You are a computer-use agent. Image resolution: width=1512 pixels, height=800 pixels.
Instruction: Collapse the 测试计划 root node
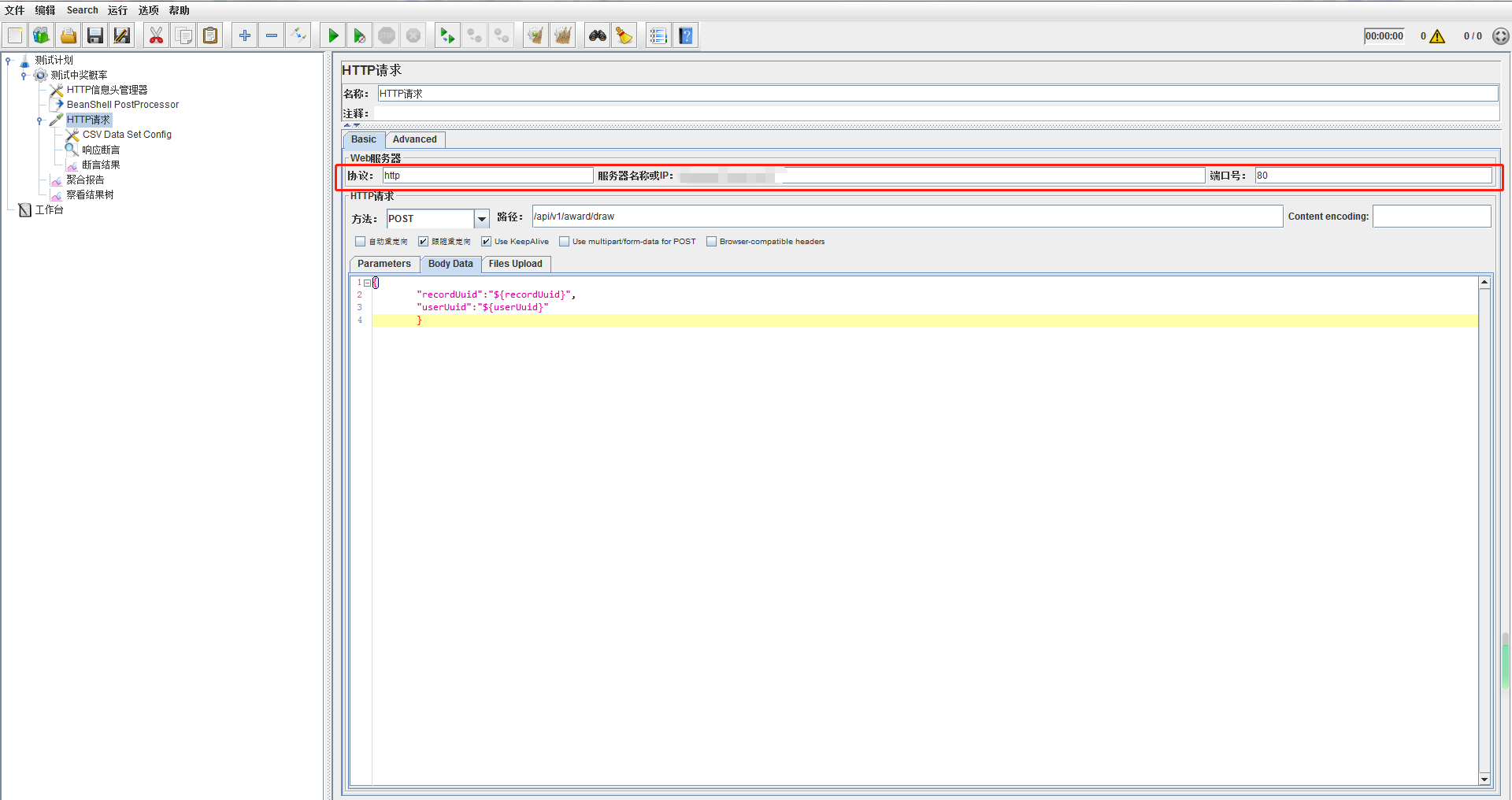(x=8, y=61)
